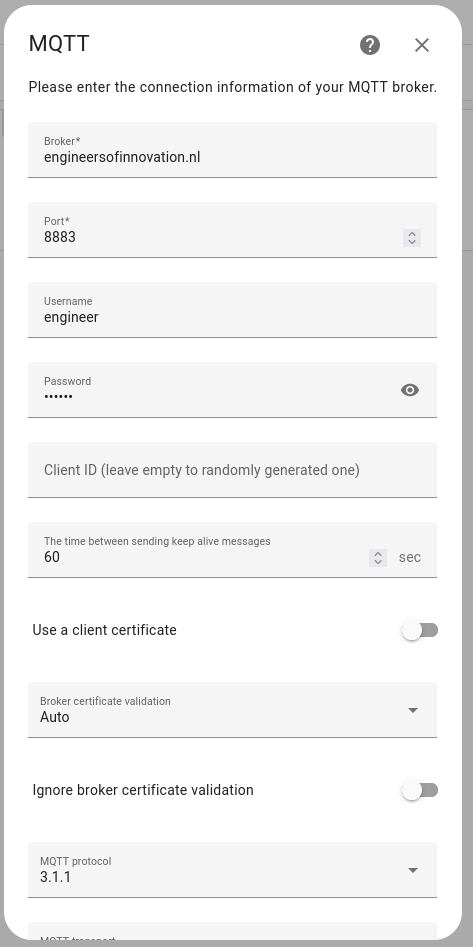This screenshot has width=473, height=947.
Task: Focus the Password input field
Action: [x=233, y=390]
